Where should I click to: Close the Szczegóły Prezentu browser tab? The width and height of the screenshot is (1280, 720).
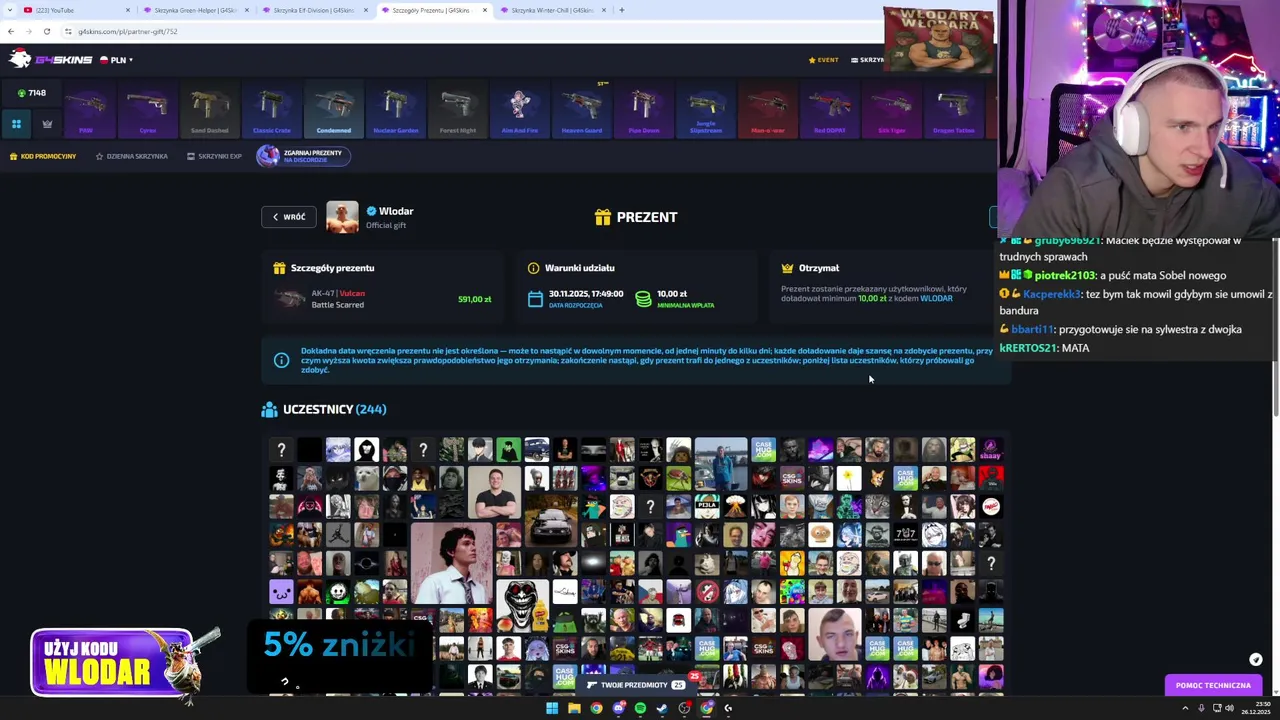click(485, 10)
